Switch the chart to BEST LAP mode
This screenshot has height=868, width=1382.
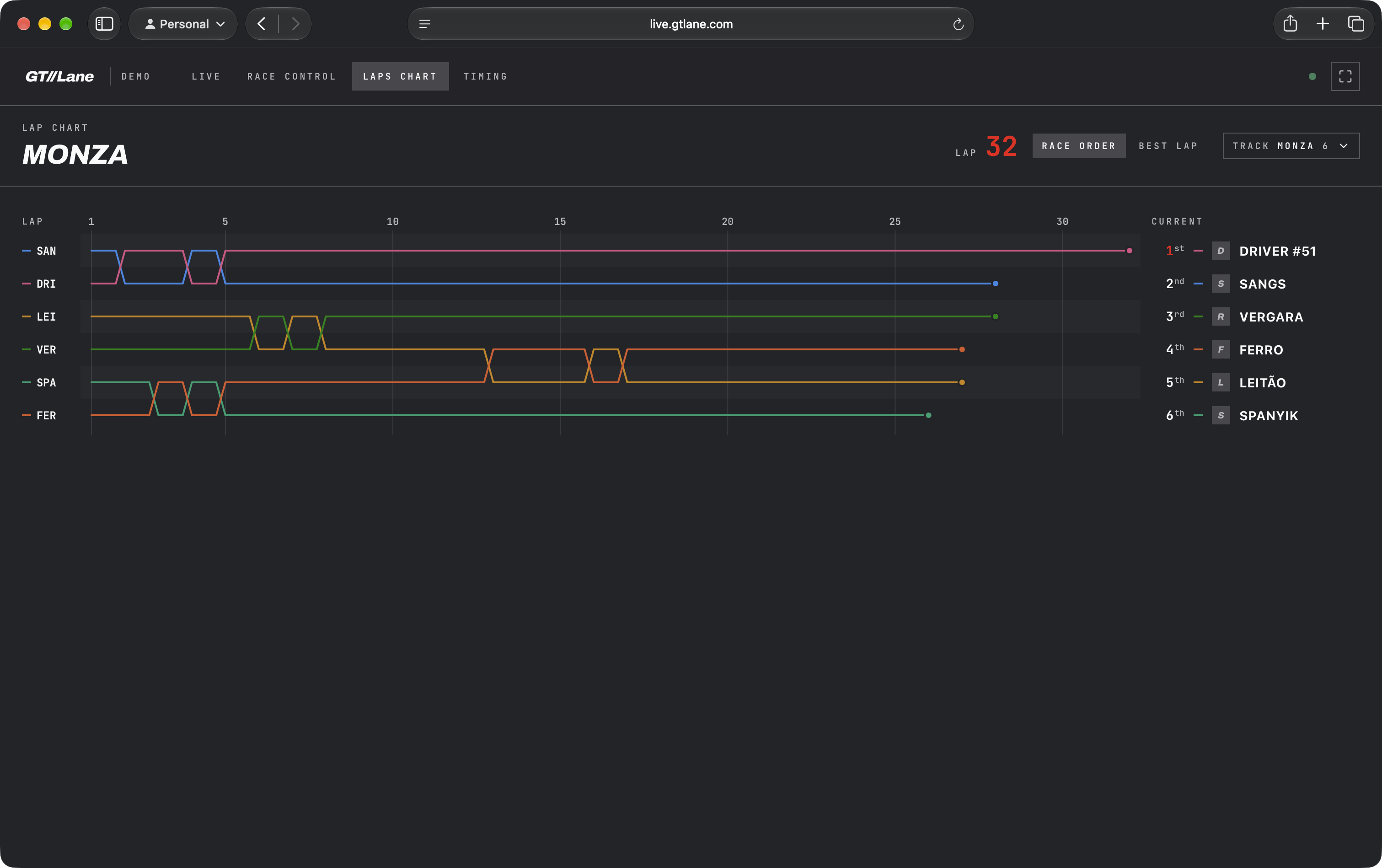(x=1168, y=146)
